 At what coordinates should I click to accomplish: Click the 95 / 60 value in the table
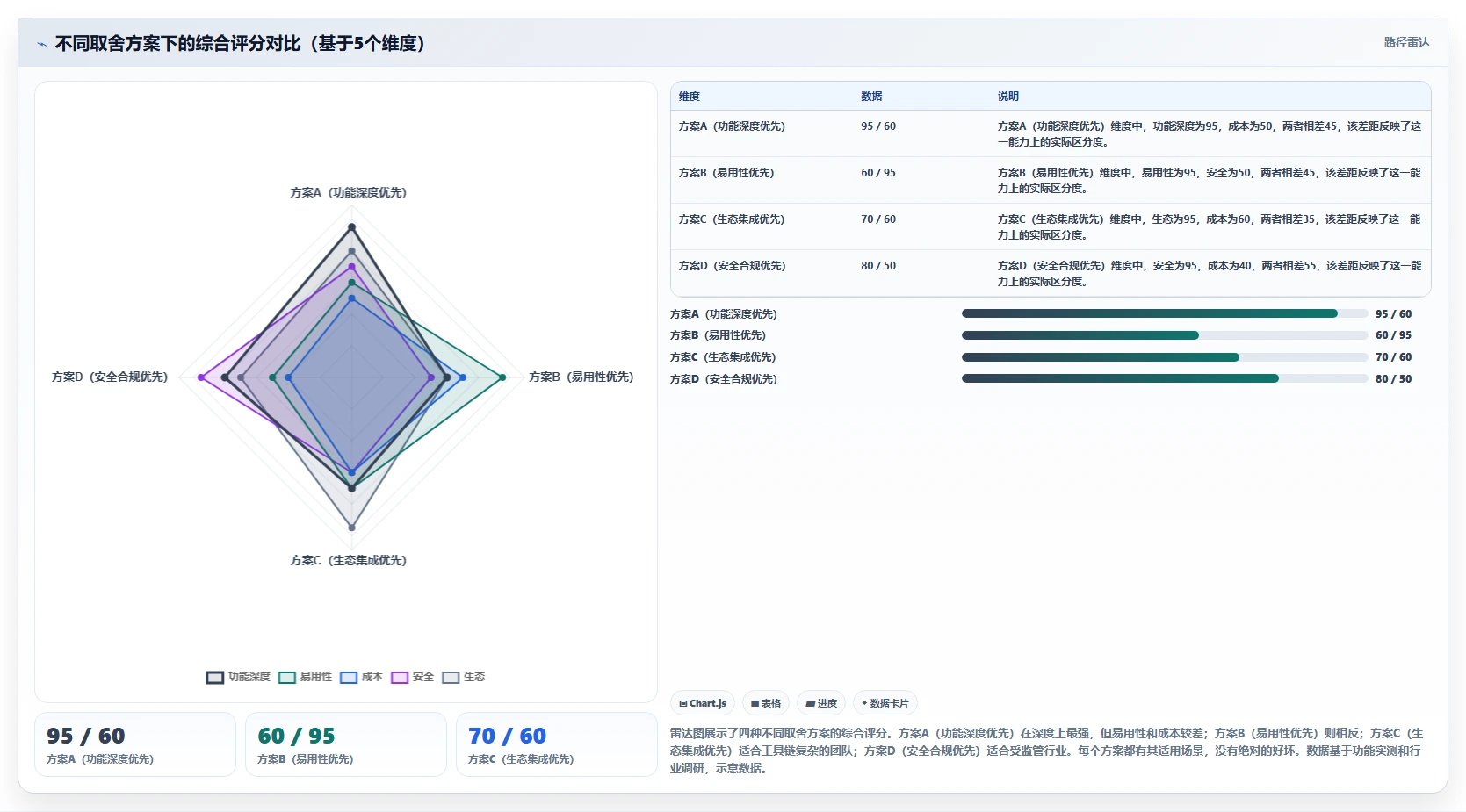(x=878, y=126)
